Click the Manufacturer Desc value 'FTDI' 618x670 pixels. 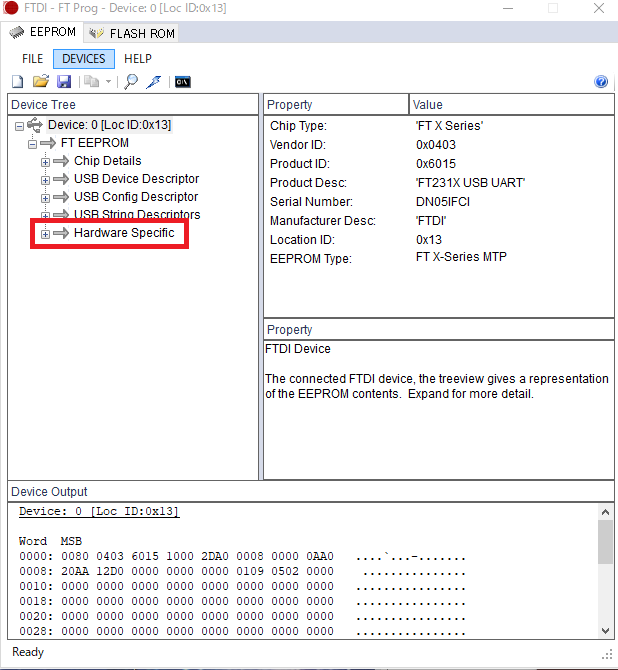pos(431,221)
